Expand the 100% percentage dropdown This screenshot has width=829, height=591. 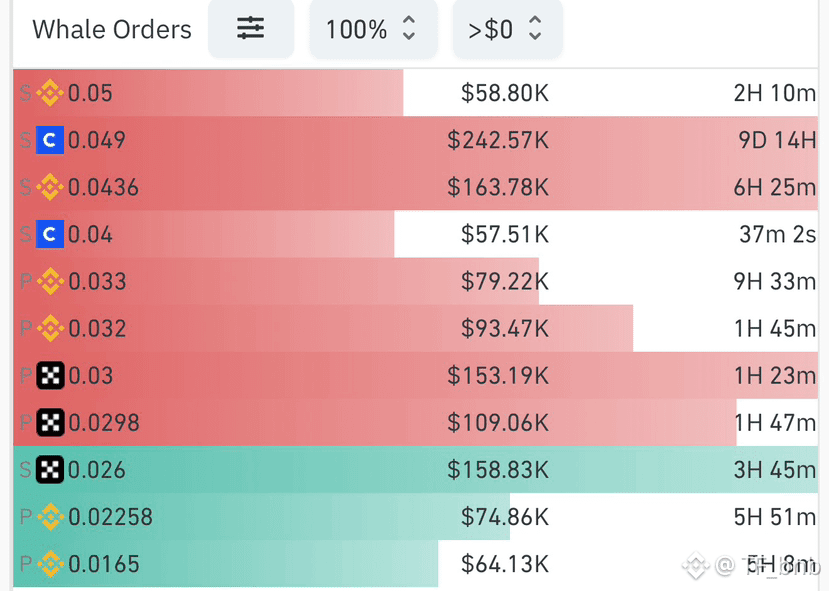tap(373, 29)
